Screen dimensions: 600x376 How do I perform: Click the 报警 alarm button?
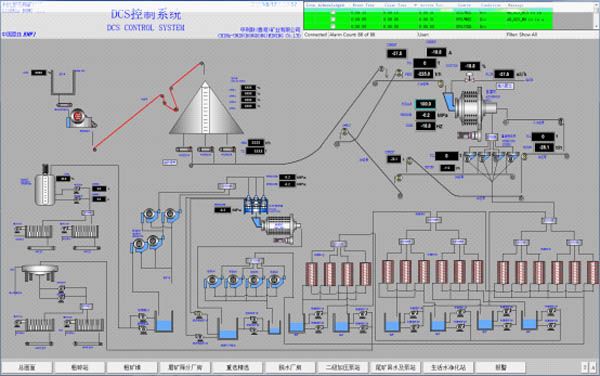tap(501, 368)
